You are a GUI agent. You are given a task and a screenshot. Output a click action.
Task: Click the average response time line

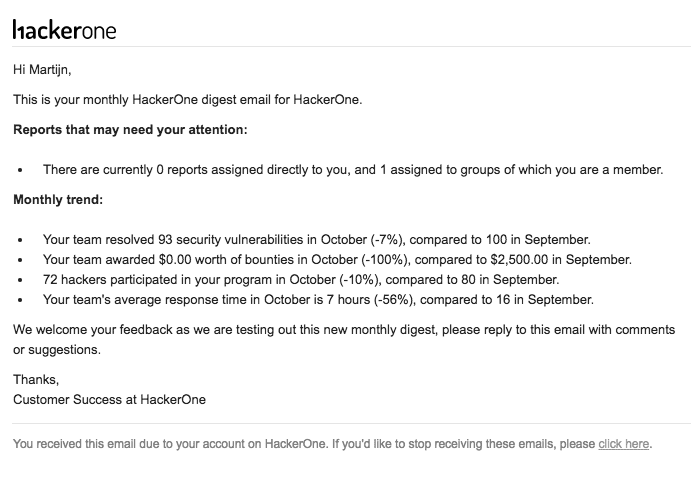coord(318,300)
